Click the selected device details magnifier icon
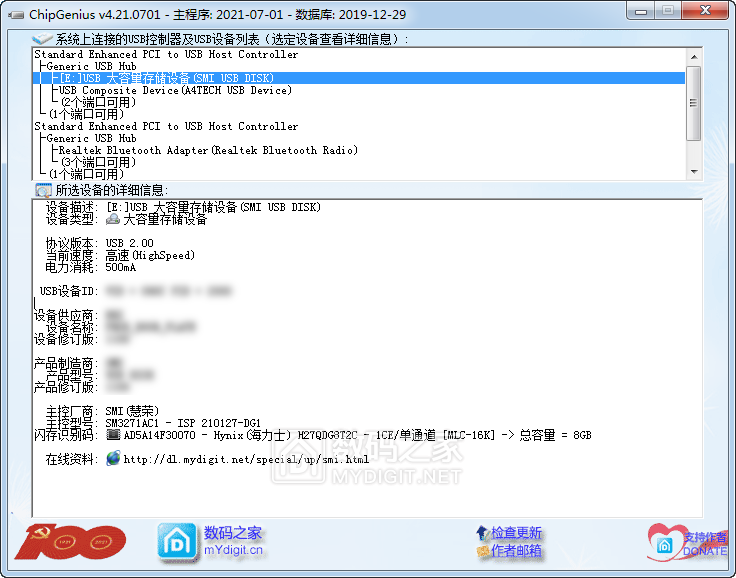Viewport: 736px width, 578px height. 43,190
